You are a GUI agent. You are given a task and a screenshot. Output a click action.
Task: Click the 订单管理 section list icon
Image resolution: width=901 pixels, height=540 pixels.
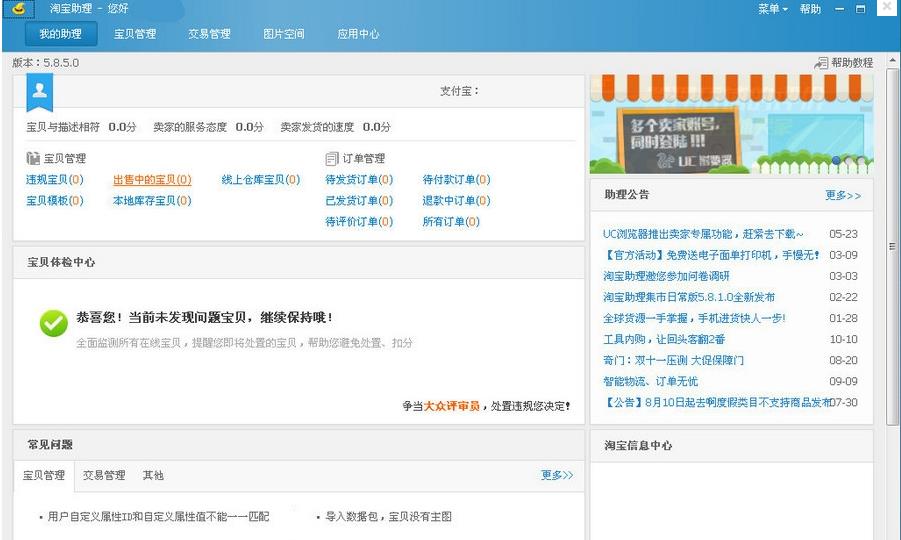pos(332,158)
